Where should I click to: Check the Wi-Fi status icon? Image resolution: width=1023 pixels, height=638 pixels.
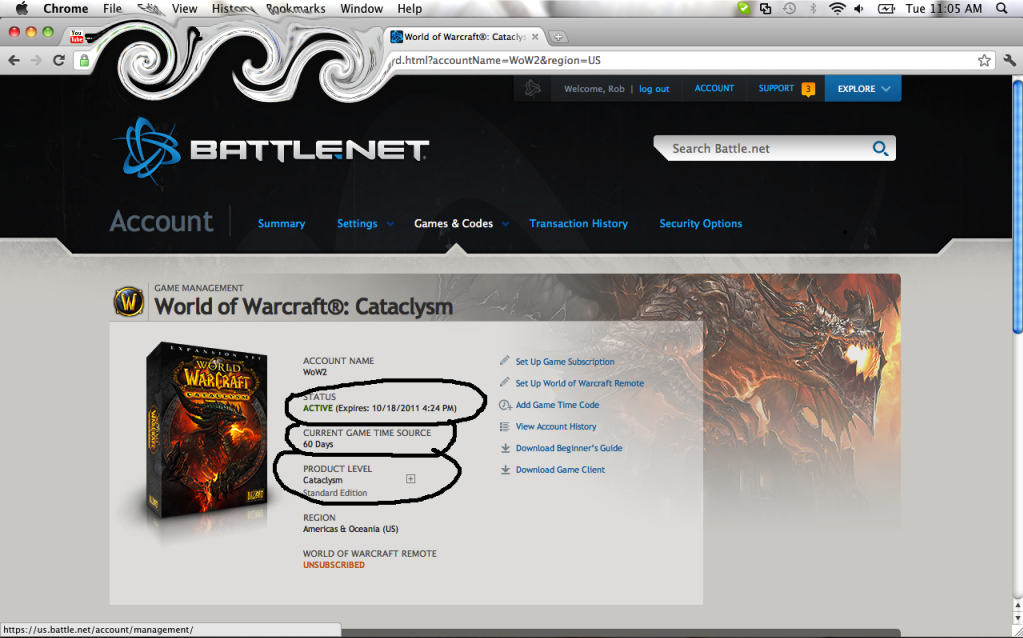click(836, 8)
